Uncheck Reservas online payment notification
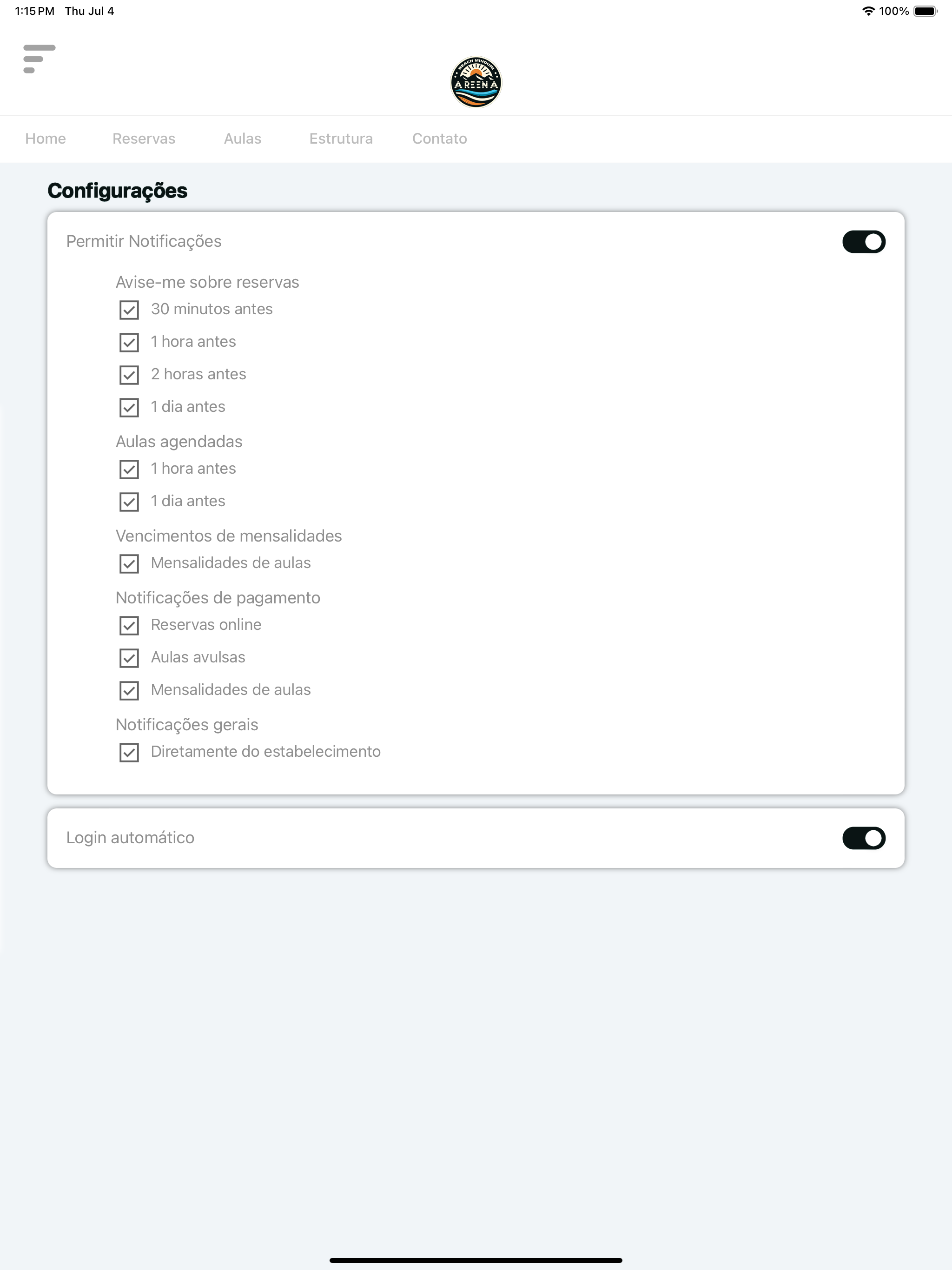 click(129, 625)
